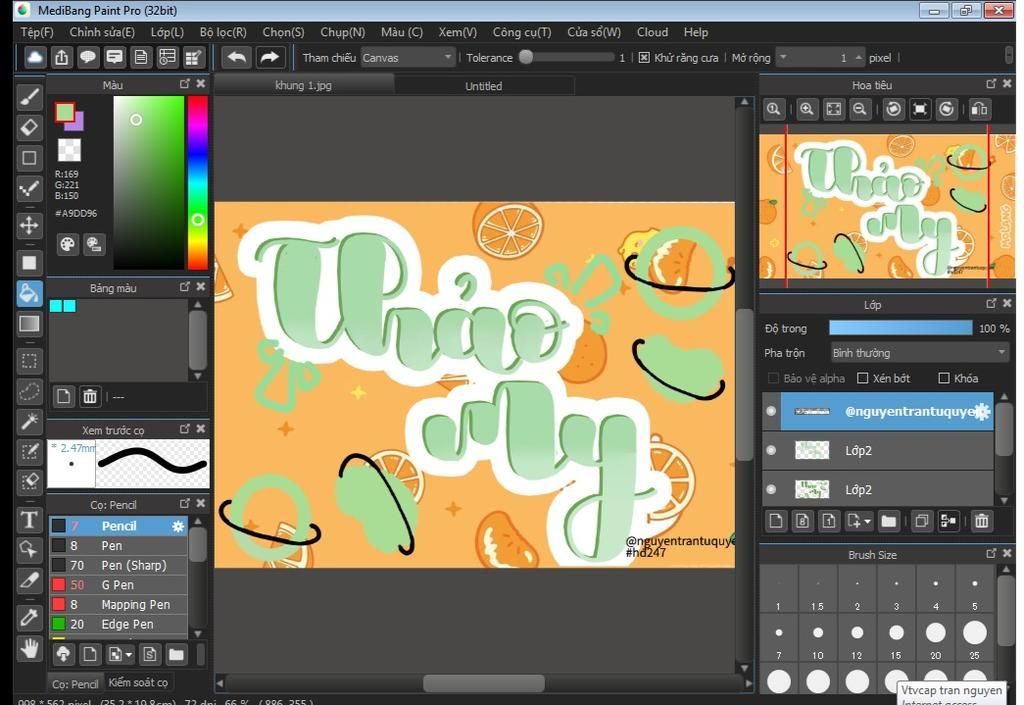Select the Pen (Sharp) brush
The width and height of the screenshot is (1024, 705).
[118, 565]
